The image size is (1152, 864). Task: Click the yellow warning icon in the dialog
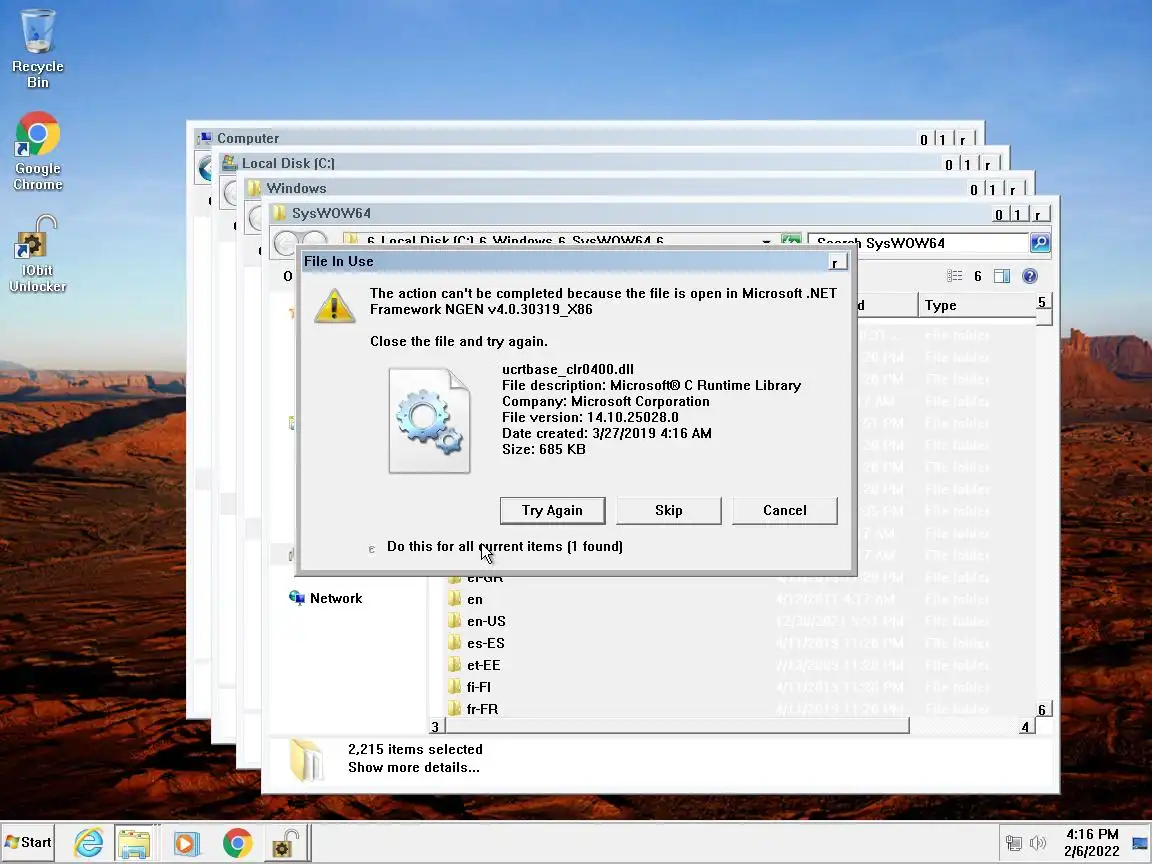click(334, 306)
